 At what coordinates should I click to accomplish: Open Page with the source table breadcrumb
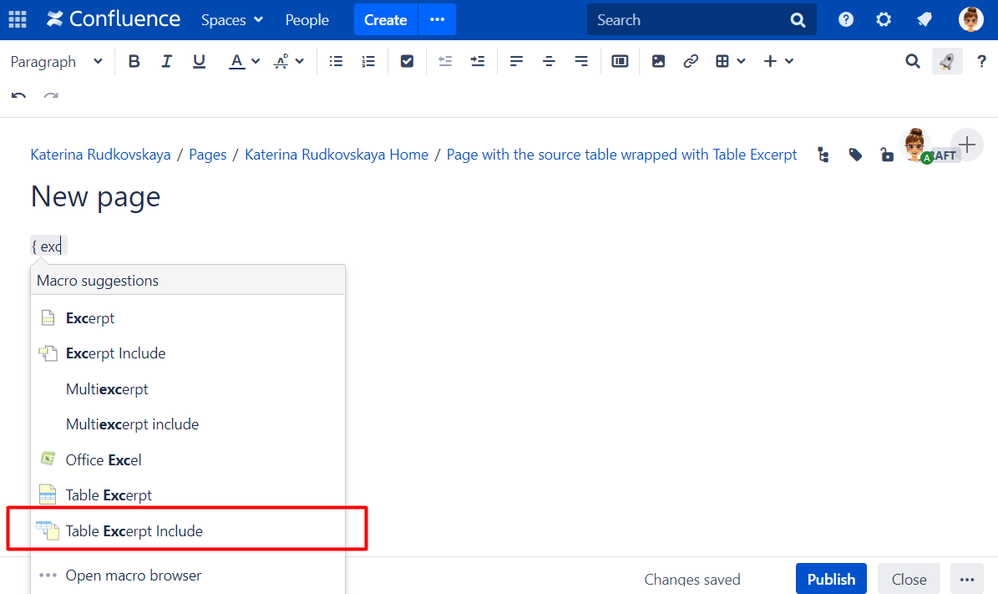(x=622, y=155)
